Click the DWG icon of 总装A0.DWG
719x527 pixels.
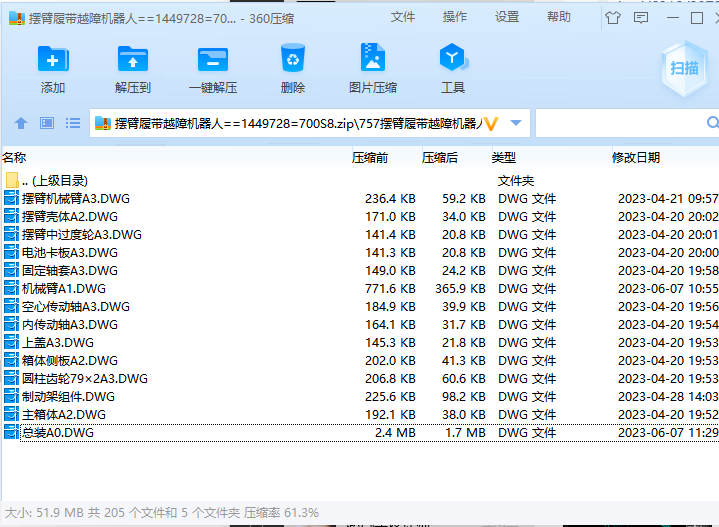point(11,433)
